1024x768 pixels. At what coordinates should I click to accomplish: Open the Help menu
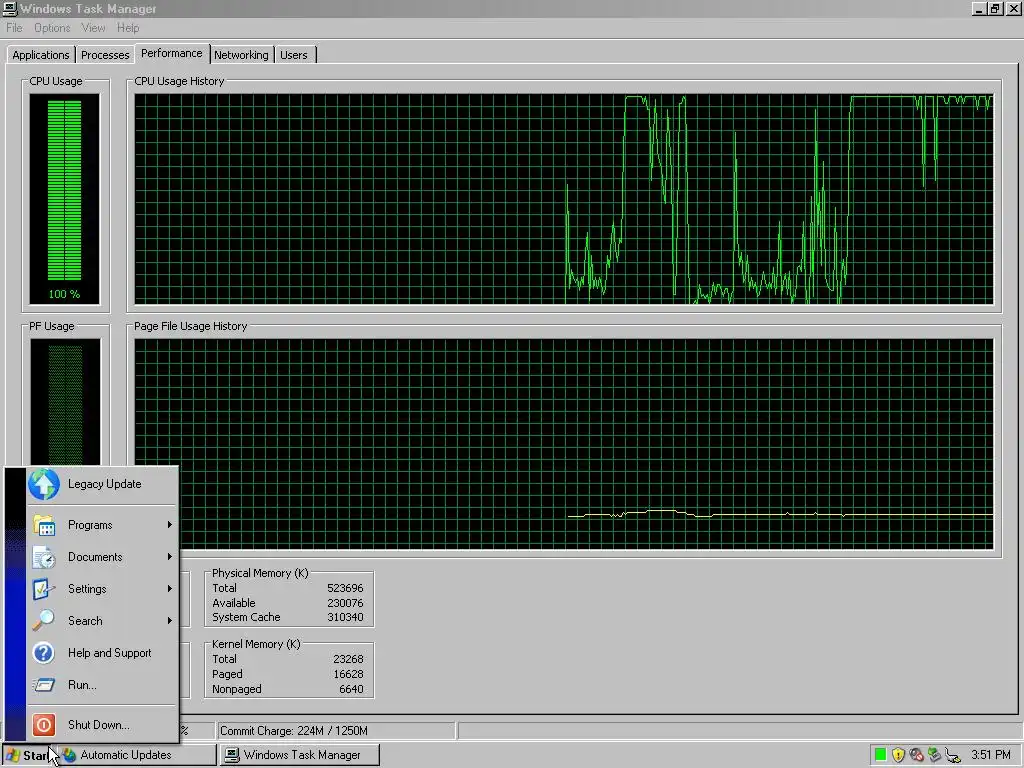click(128, 28)
